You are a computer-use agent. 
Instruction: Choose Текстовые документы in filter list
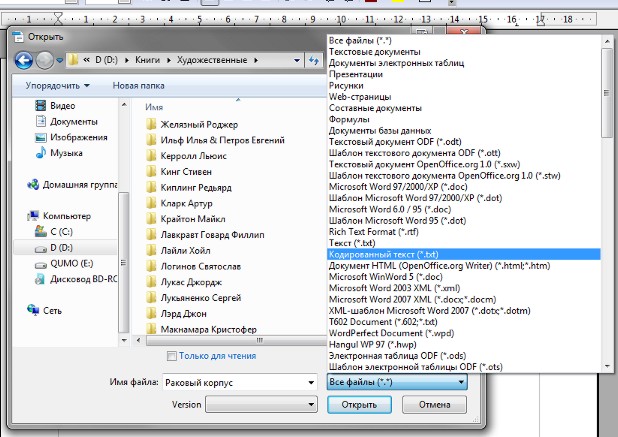[464, 52]
